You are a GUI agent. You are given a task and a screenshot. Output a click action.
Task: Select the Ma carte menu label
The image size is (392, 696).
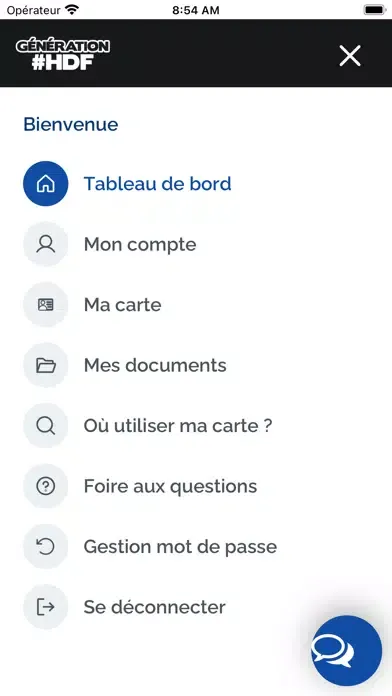tap(123, 304)
